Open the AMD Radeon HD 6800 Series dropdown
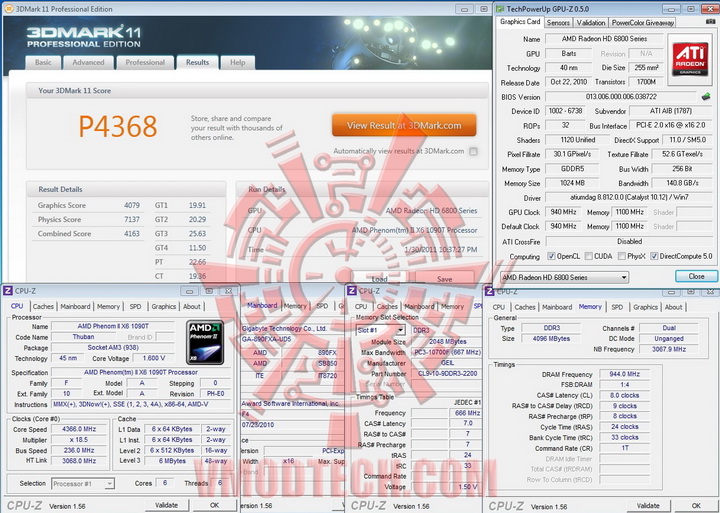 tap(564, 277)
